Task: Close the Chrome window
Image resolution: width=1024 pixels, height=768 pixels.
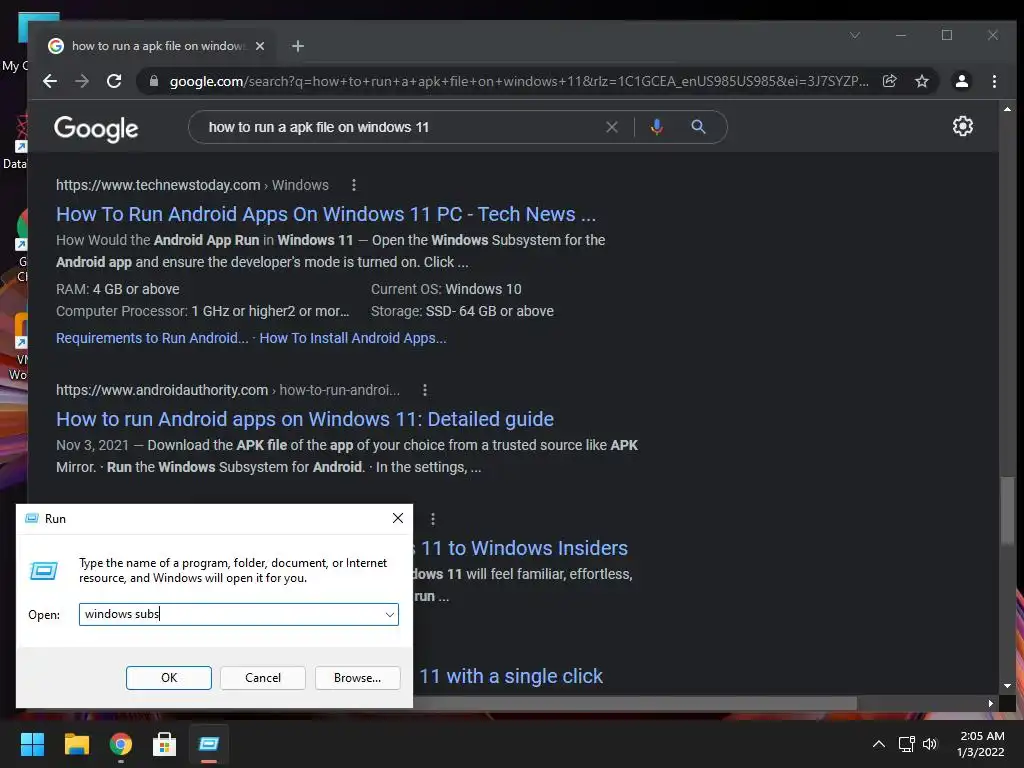Action: pos(993,35)
